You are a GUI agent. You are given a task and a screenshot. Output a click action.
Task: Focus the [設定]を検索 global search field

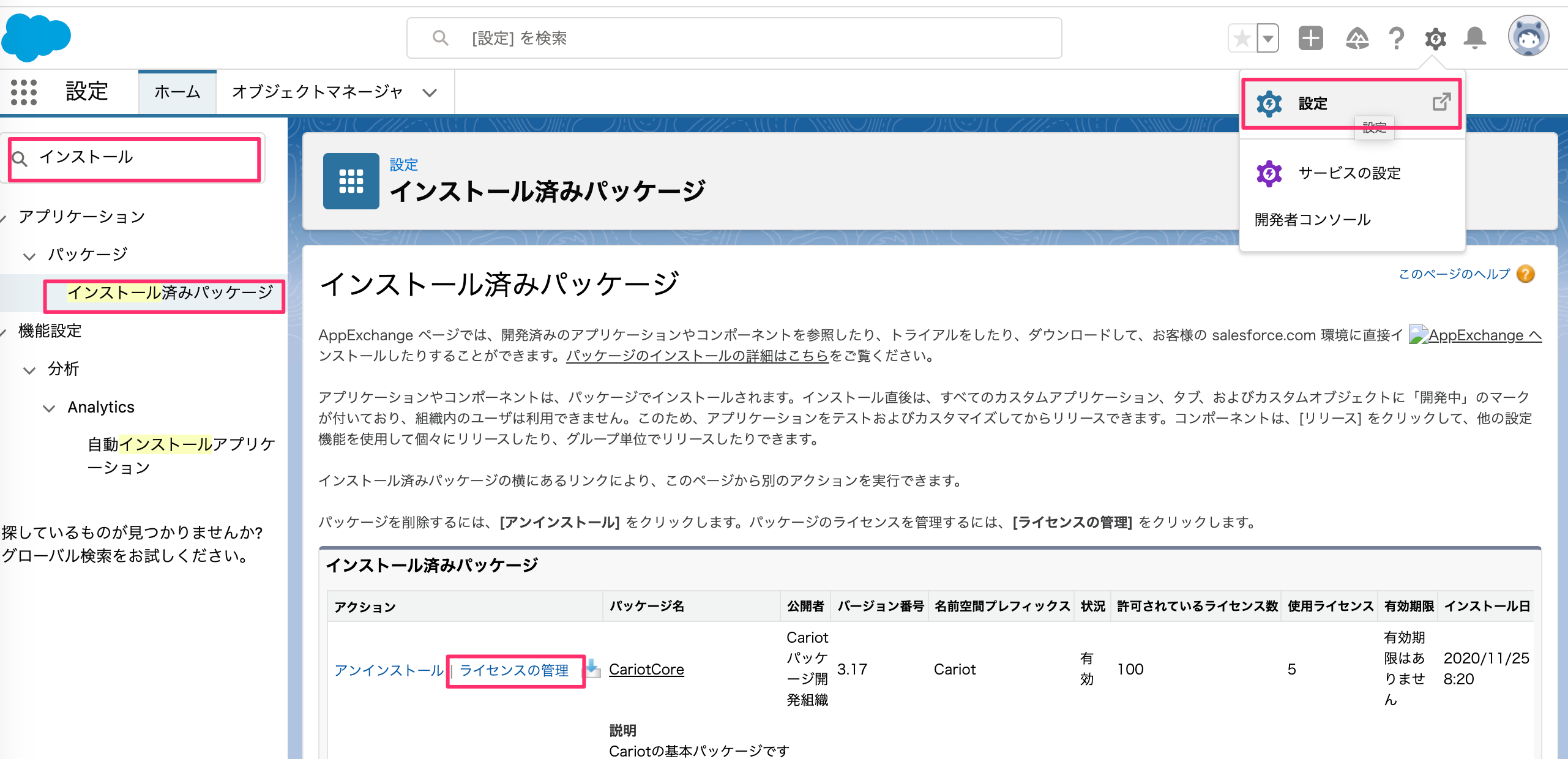pyautogui.click(x=734, y=39)
